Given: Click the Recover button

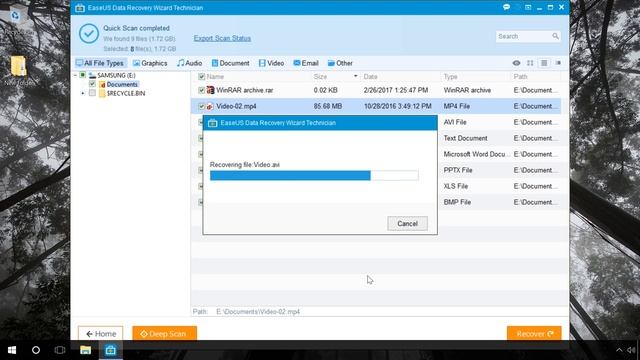Looking at the screenshot, I should 534,333.
